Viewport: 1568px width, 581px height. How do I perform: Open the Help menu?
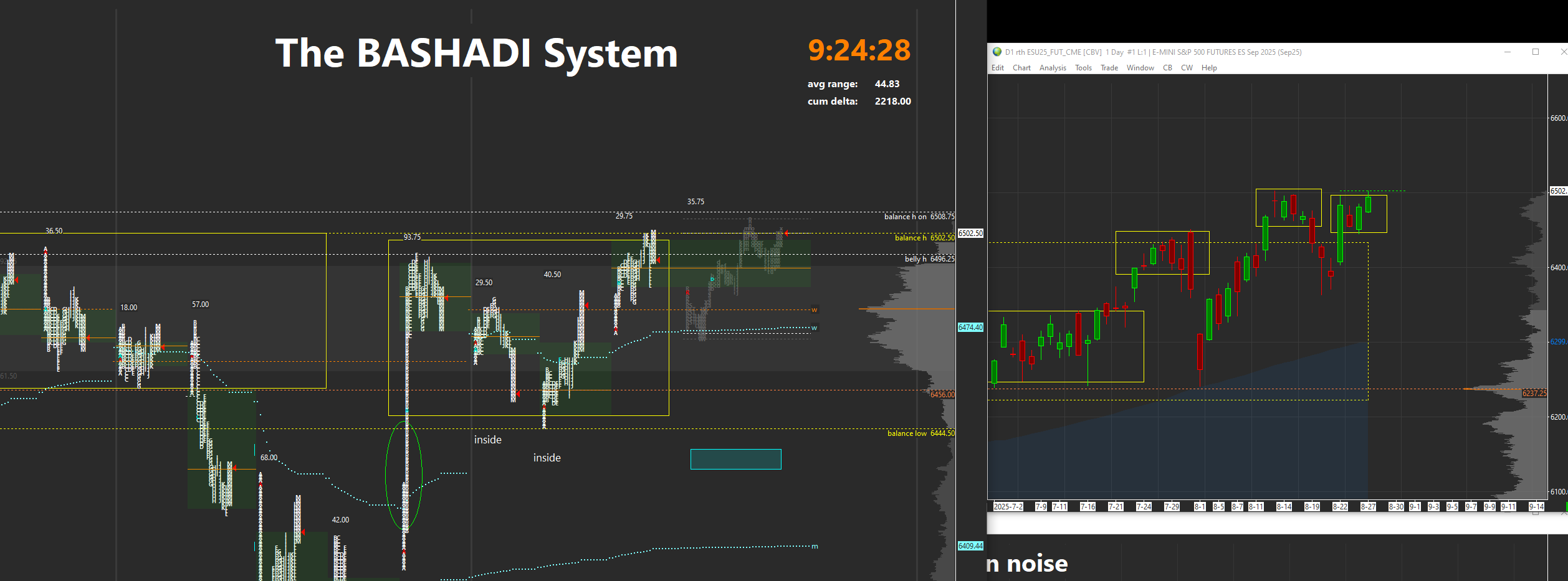pos(1209,68)
